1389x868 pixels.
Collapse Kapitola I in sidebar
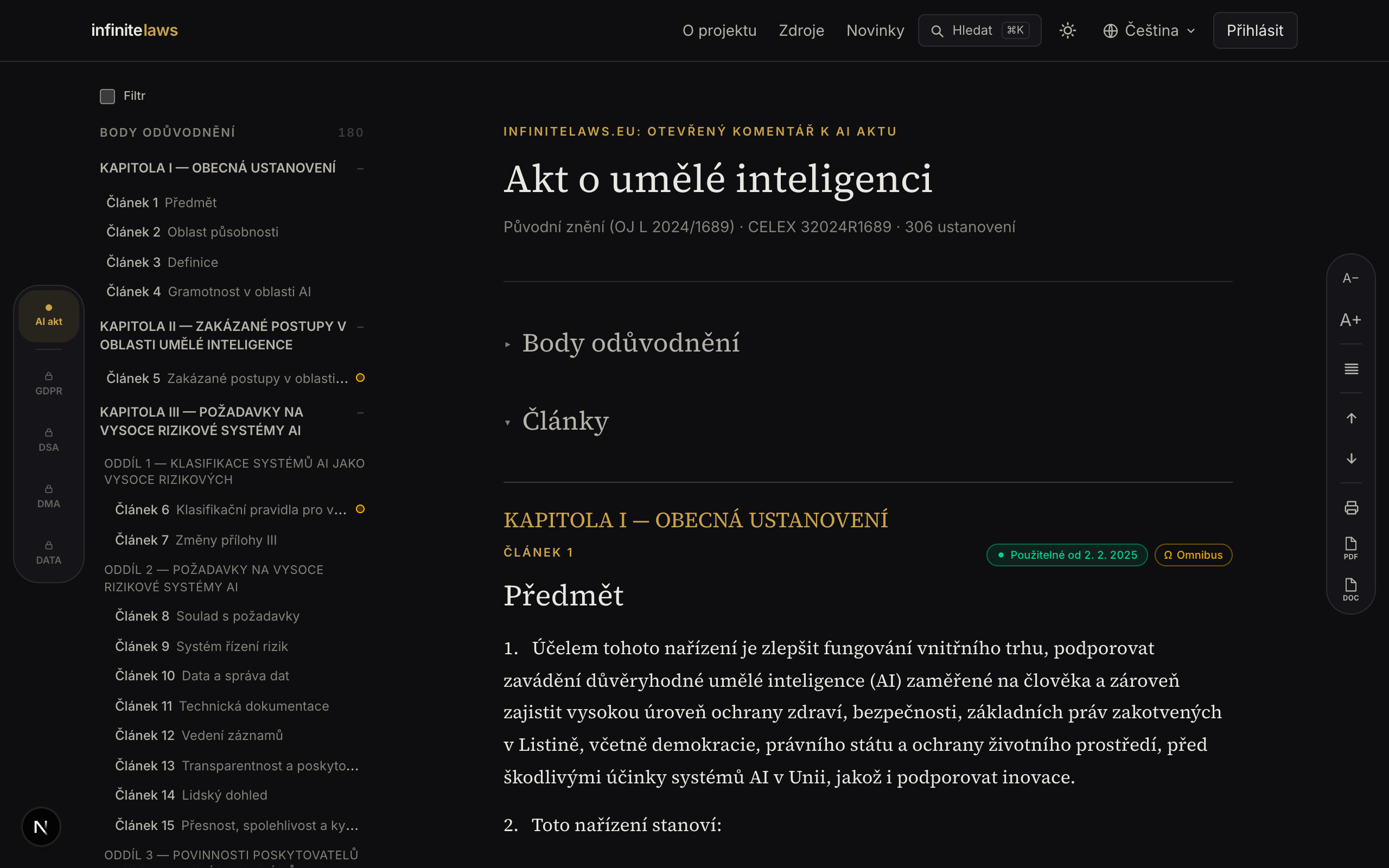[x=360, y=168]
